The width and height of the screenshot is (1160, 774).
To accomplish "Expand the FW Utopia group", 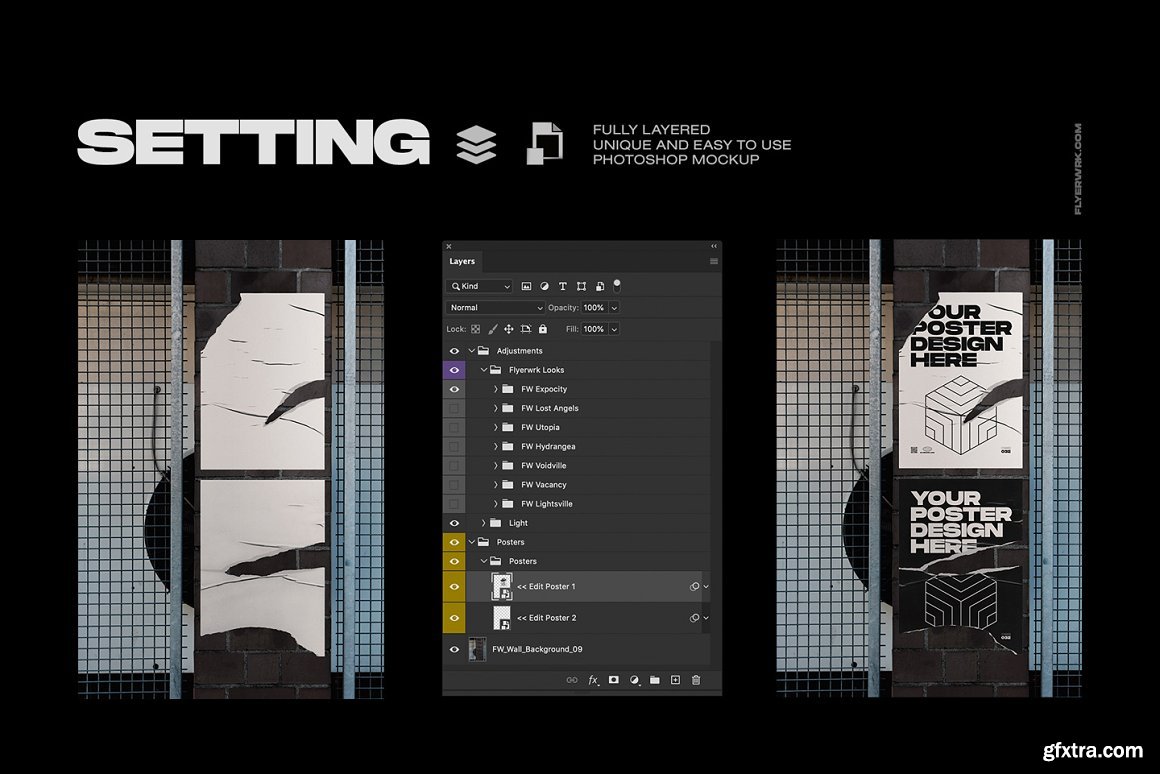I will (x=496, y=427).
